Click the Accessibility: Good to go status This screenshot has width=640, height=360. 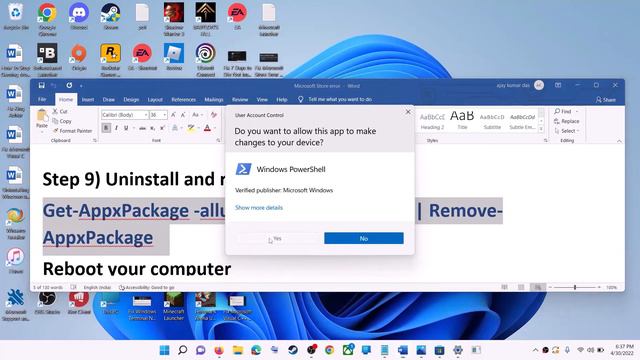(147, 288)
